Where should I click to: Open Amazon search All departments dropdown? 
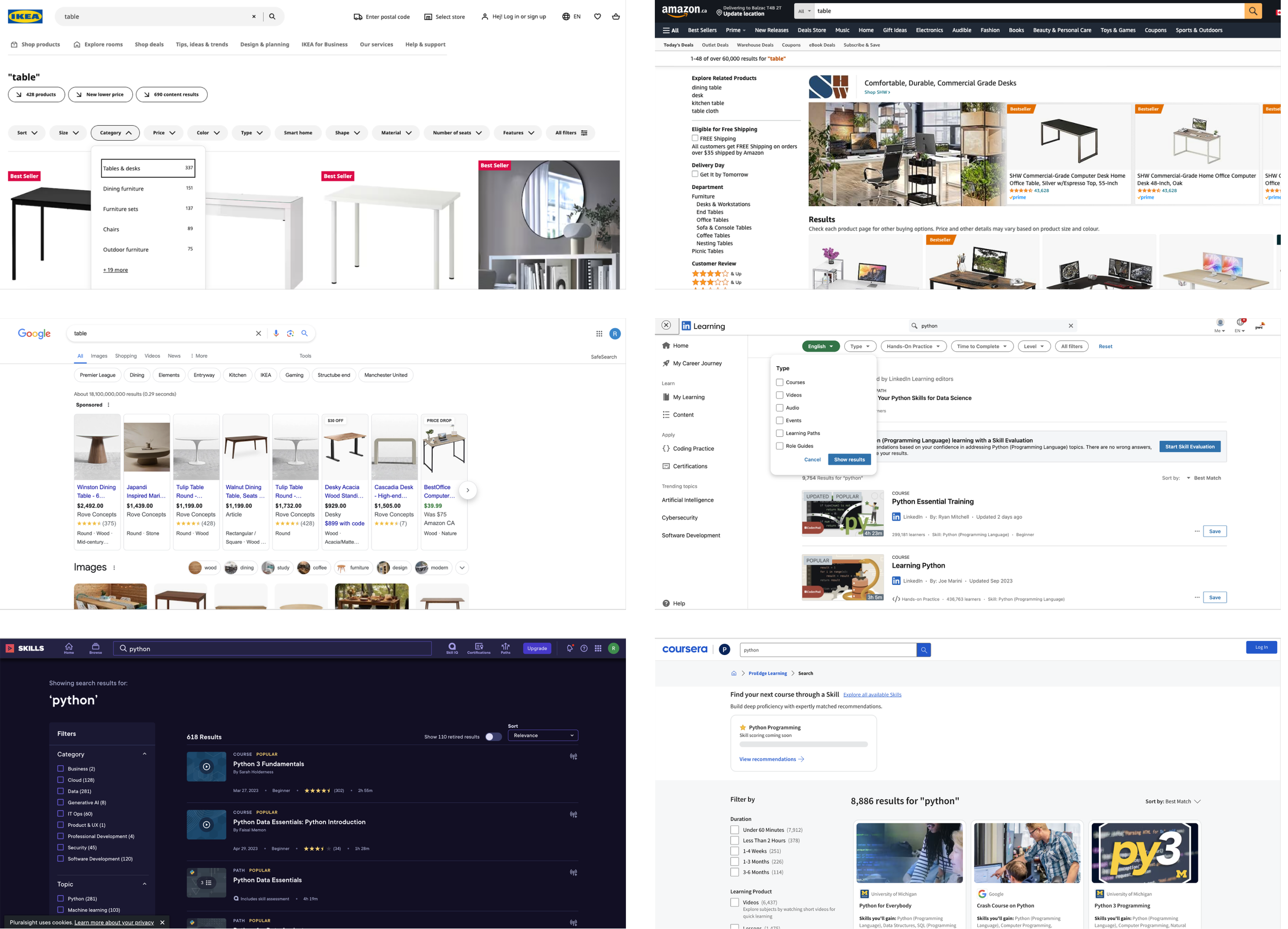(804, 11)
